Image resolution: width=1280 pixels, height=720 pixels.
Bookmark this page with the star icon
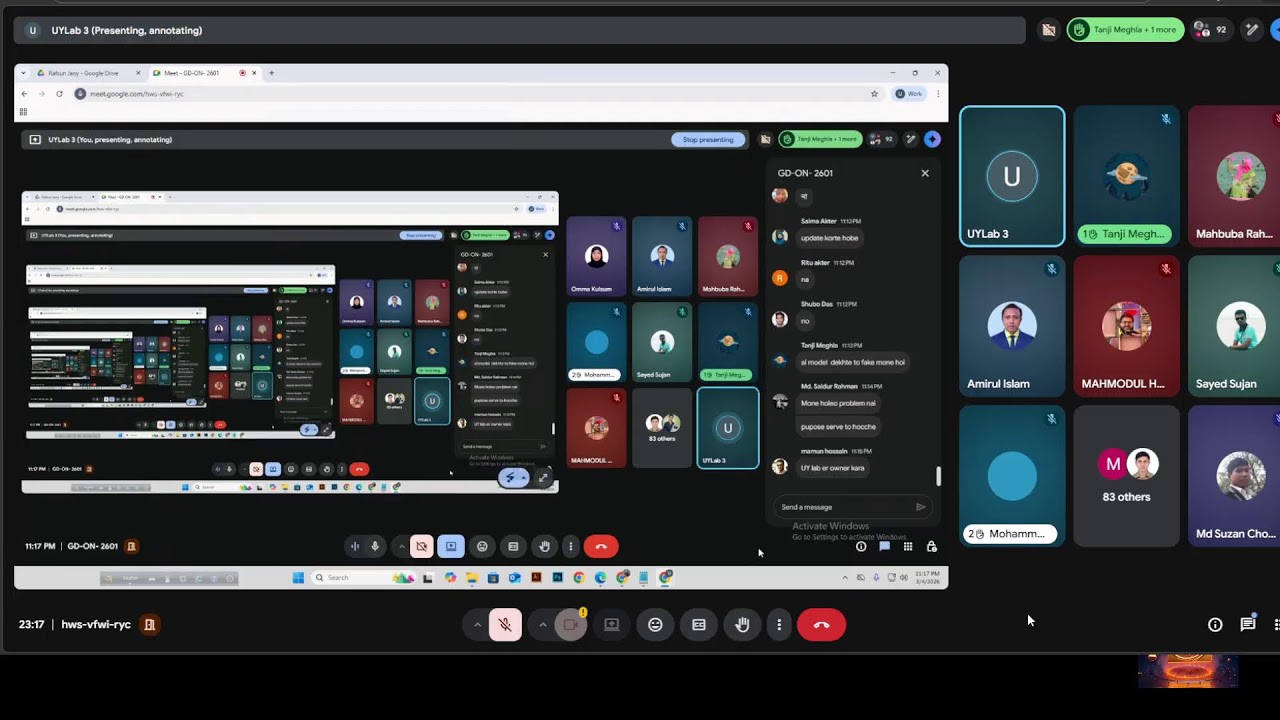pos(874,94)
